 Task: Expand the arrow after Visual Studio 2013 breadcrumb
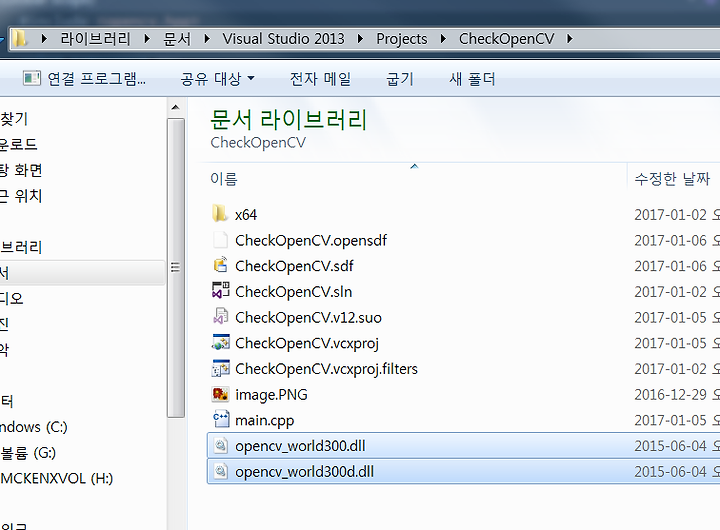(x=360, y=39)
